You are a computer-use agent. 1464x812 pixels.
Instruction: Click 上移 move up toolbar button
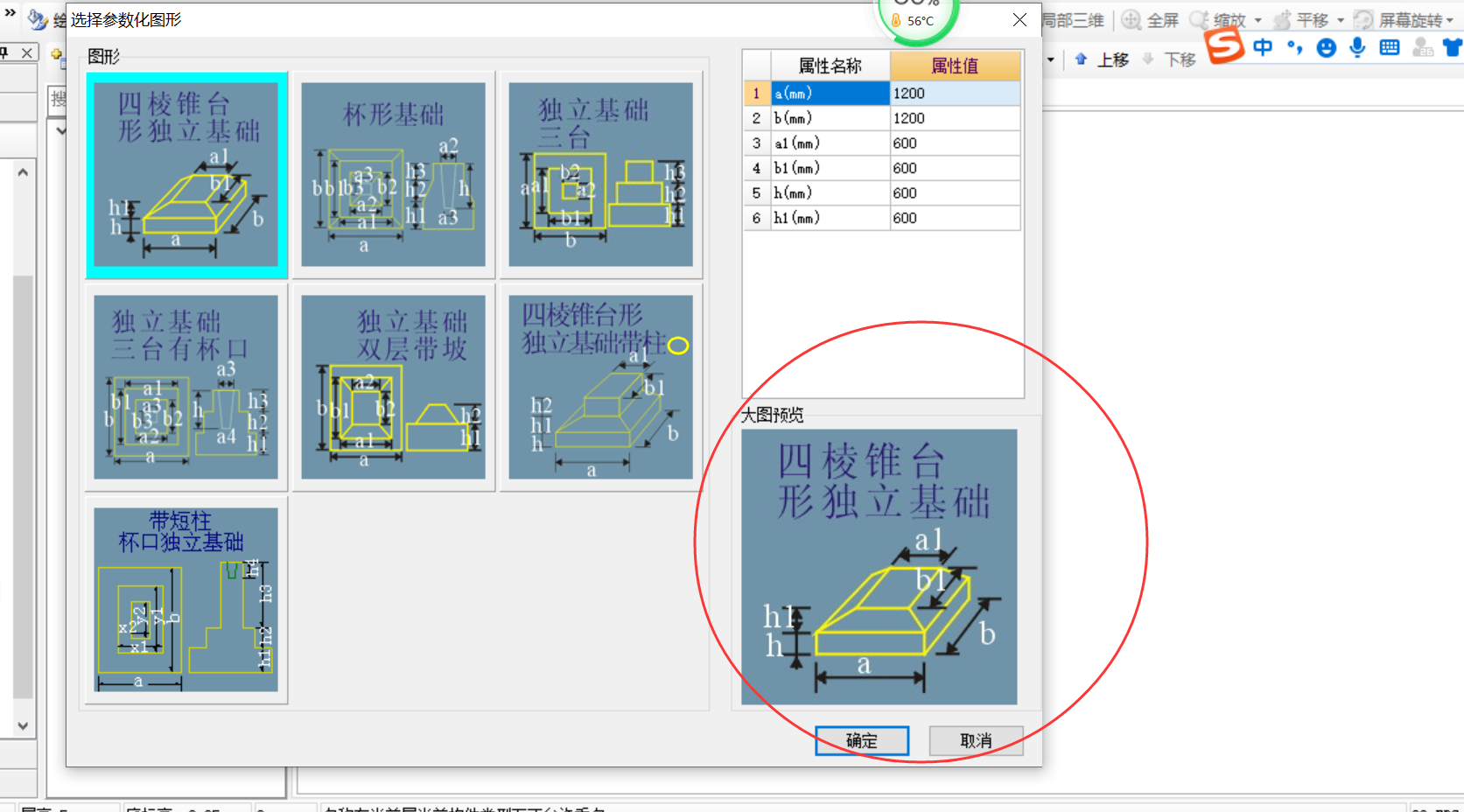(x=1102, y=59)
